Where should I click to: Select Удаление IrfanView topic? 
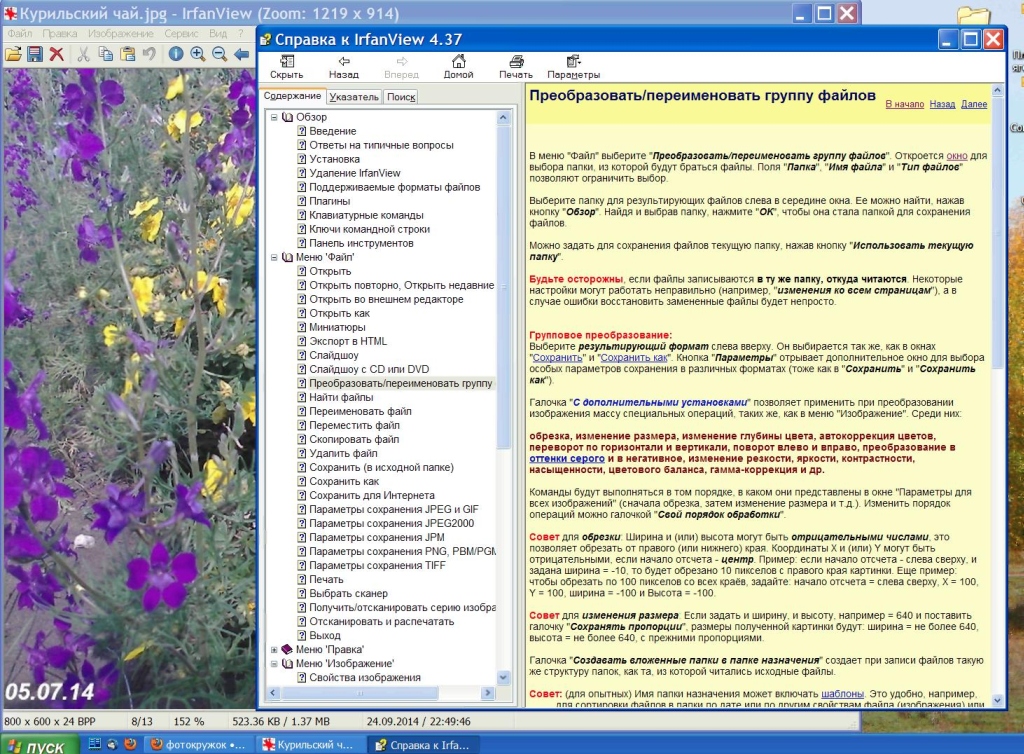click(355, 174)
